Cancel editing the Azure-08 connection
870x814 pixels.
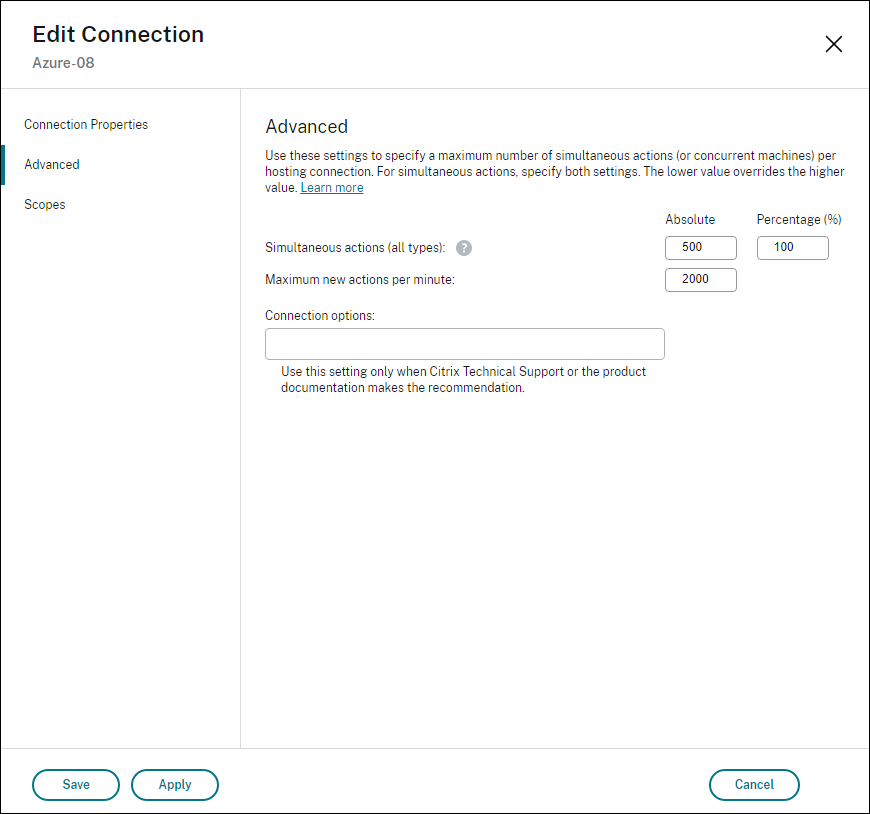[x=754, y=785]
